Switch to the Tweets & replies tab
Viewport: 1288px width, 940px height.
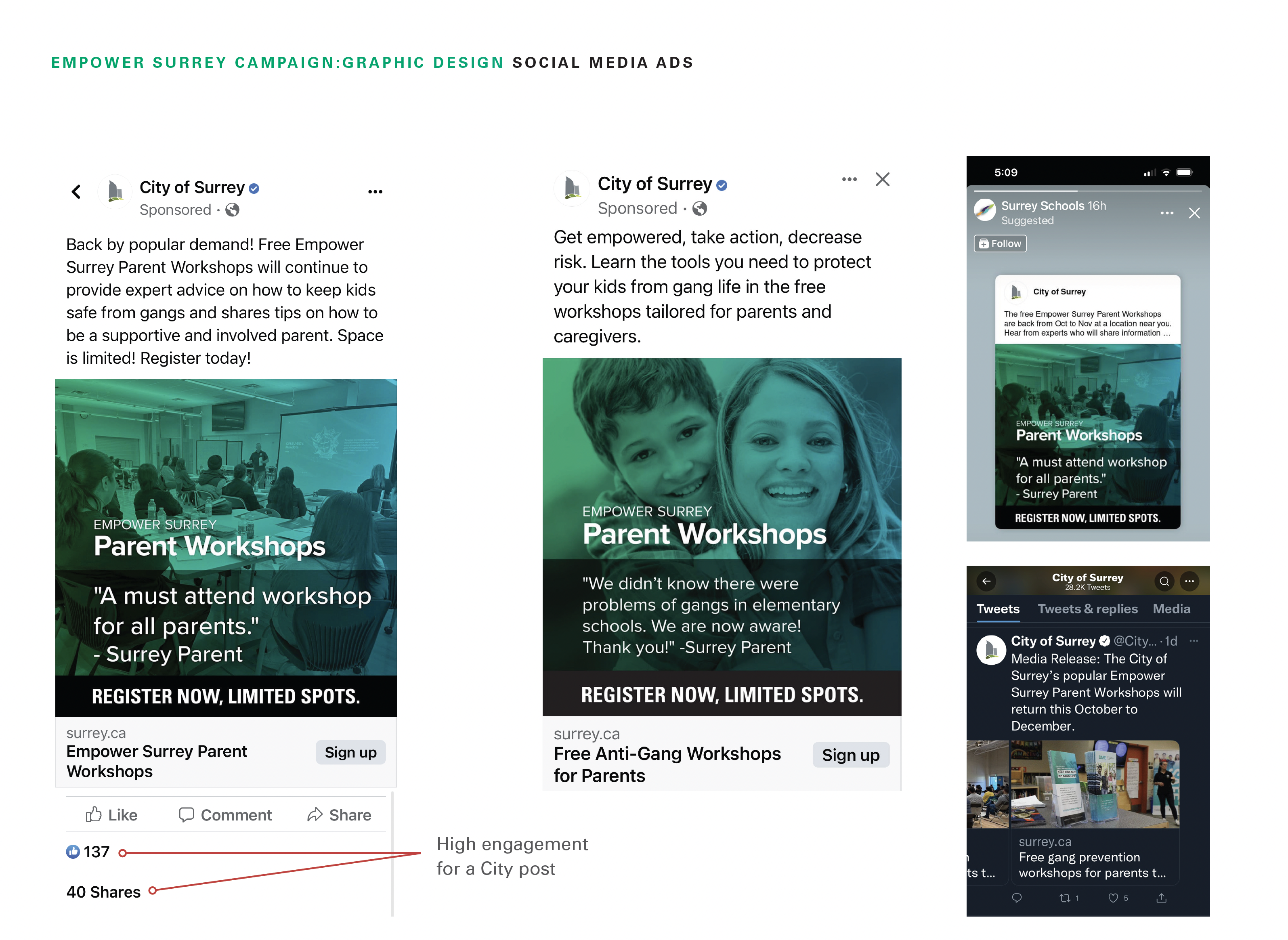click(1088, 609)
